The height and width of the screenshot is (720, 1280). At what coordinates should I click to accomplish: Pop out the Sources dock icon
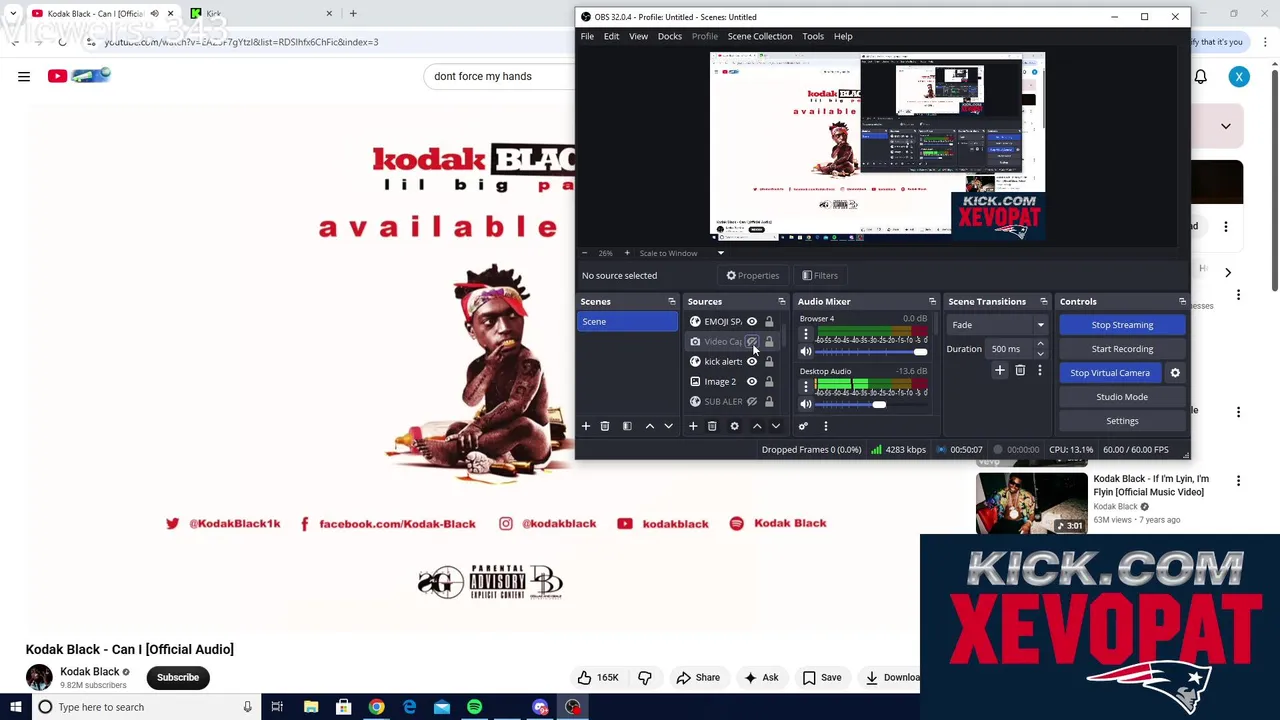(782, 301)
